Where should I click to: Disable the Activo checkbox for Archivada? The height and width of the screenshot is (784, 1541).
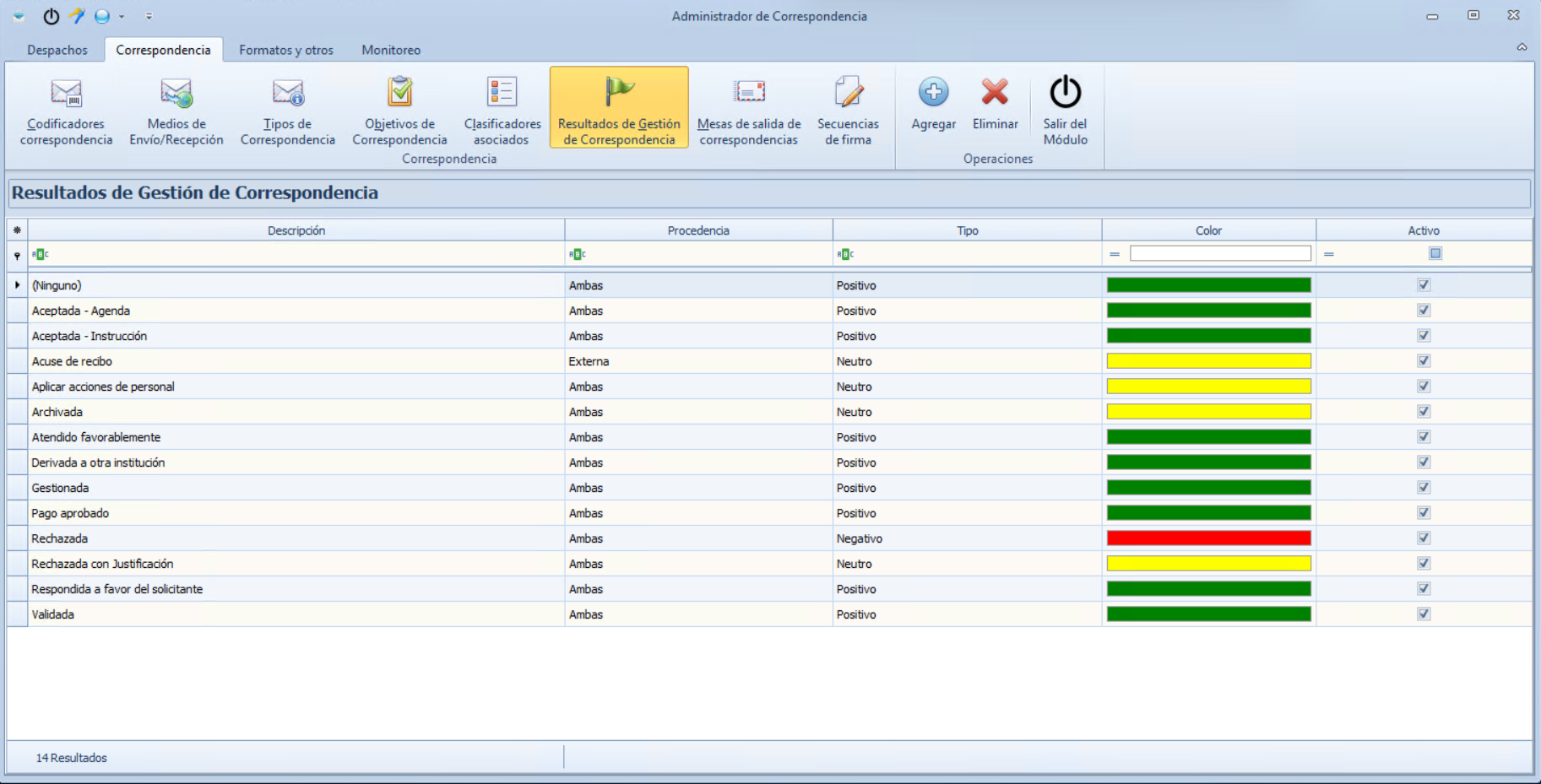(x=1424, y=411)
